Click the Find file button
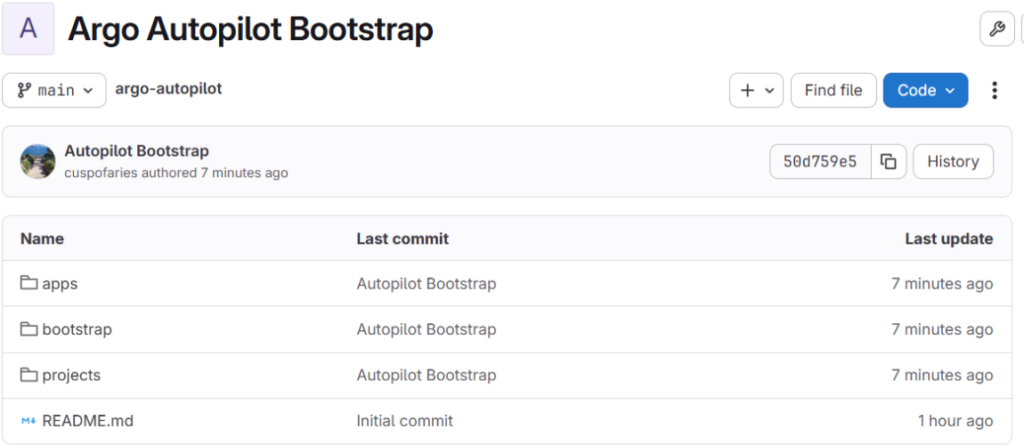This screenshot has width=1024, height=445. click(x=833, y=90)
